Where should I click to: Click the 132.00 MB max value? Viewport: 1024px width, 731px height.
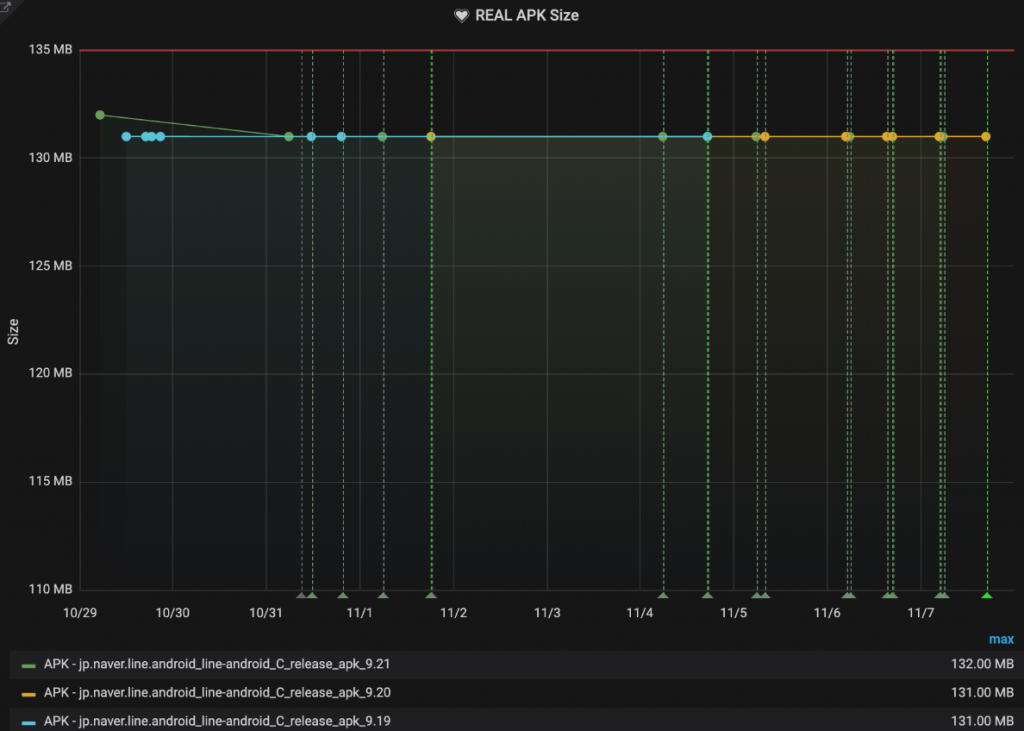coord(982,664)
